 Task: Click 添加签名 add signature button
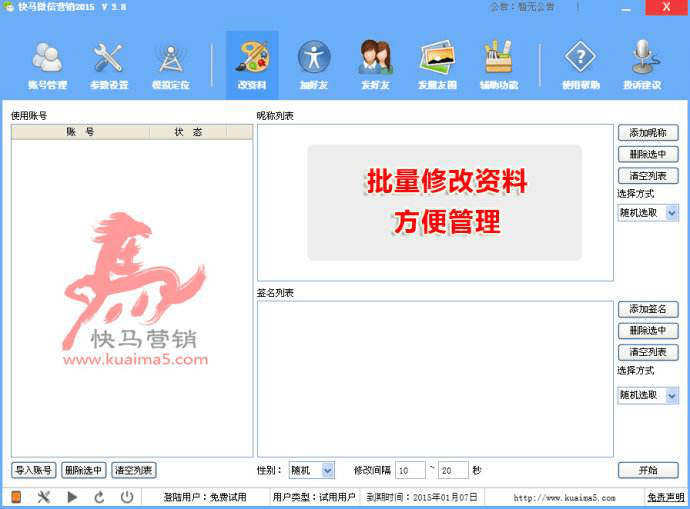pos(648,309)
